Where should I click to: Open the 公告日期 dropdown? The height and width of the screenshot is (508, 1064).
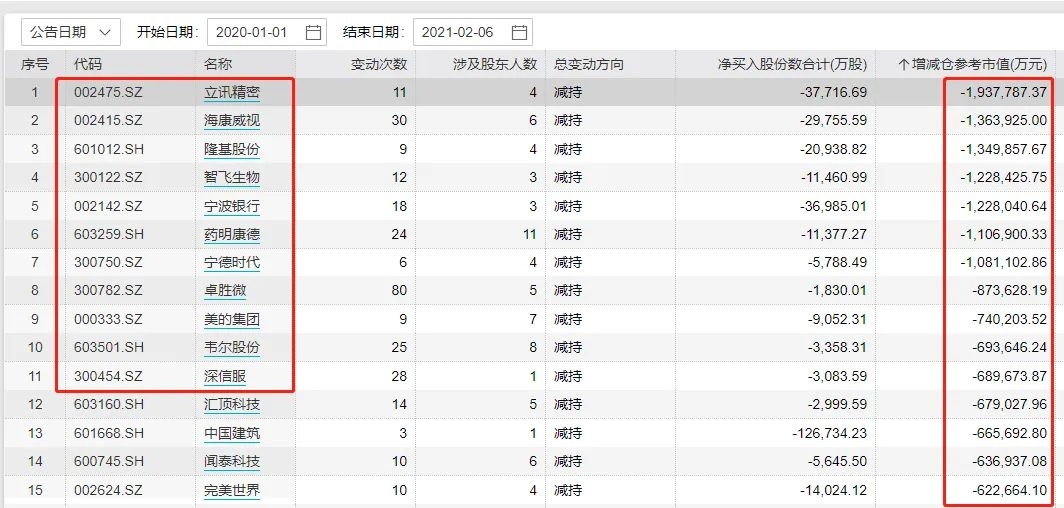(x=71, y=32)
